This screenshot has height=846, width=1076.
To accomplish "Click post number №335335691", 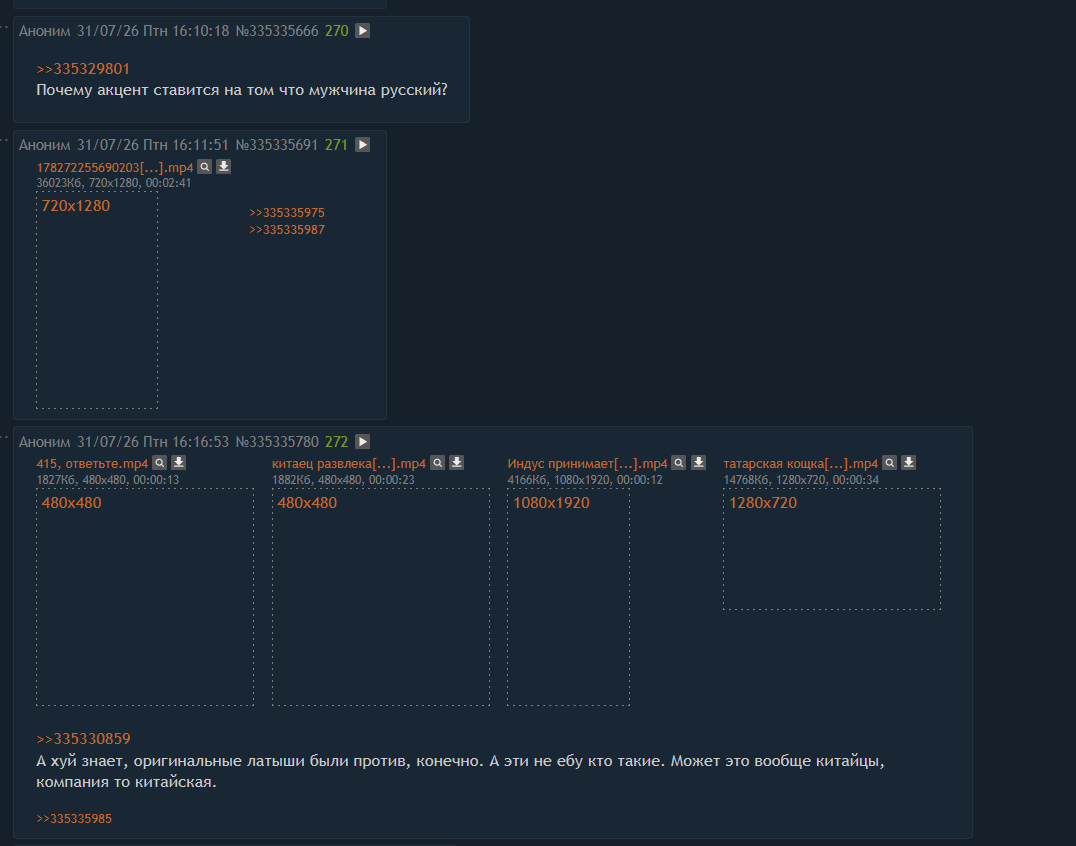I will click(277, 145).
